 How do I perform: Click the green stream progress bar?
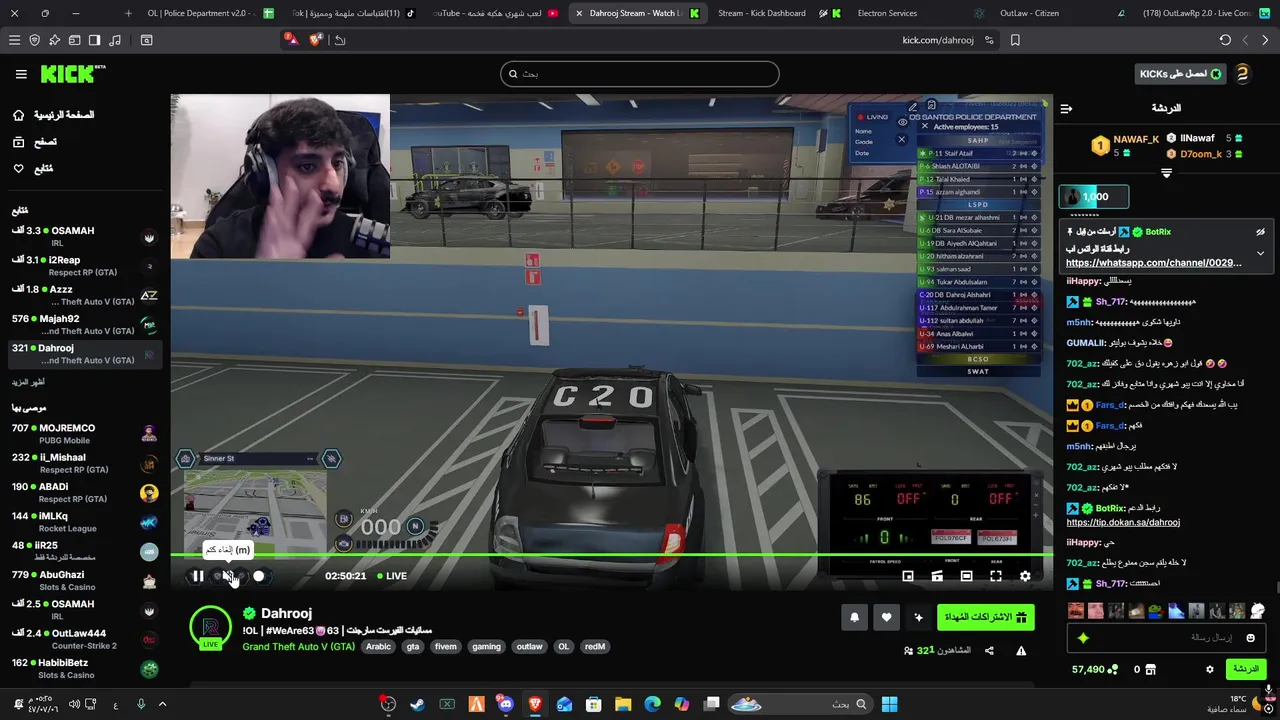tap(611, 555)
